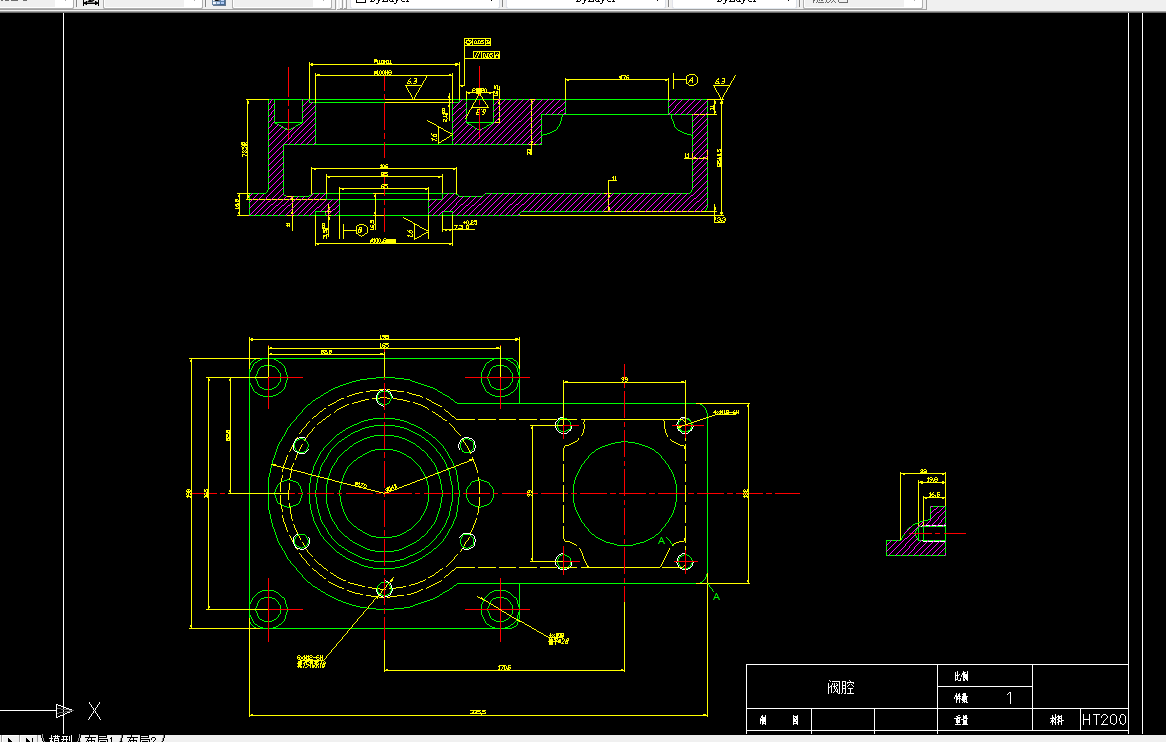This screenshot has height=742, width=1166.
Task: Click the next-tab scroll arrow
Action: click(x=10, y=739)
